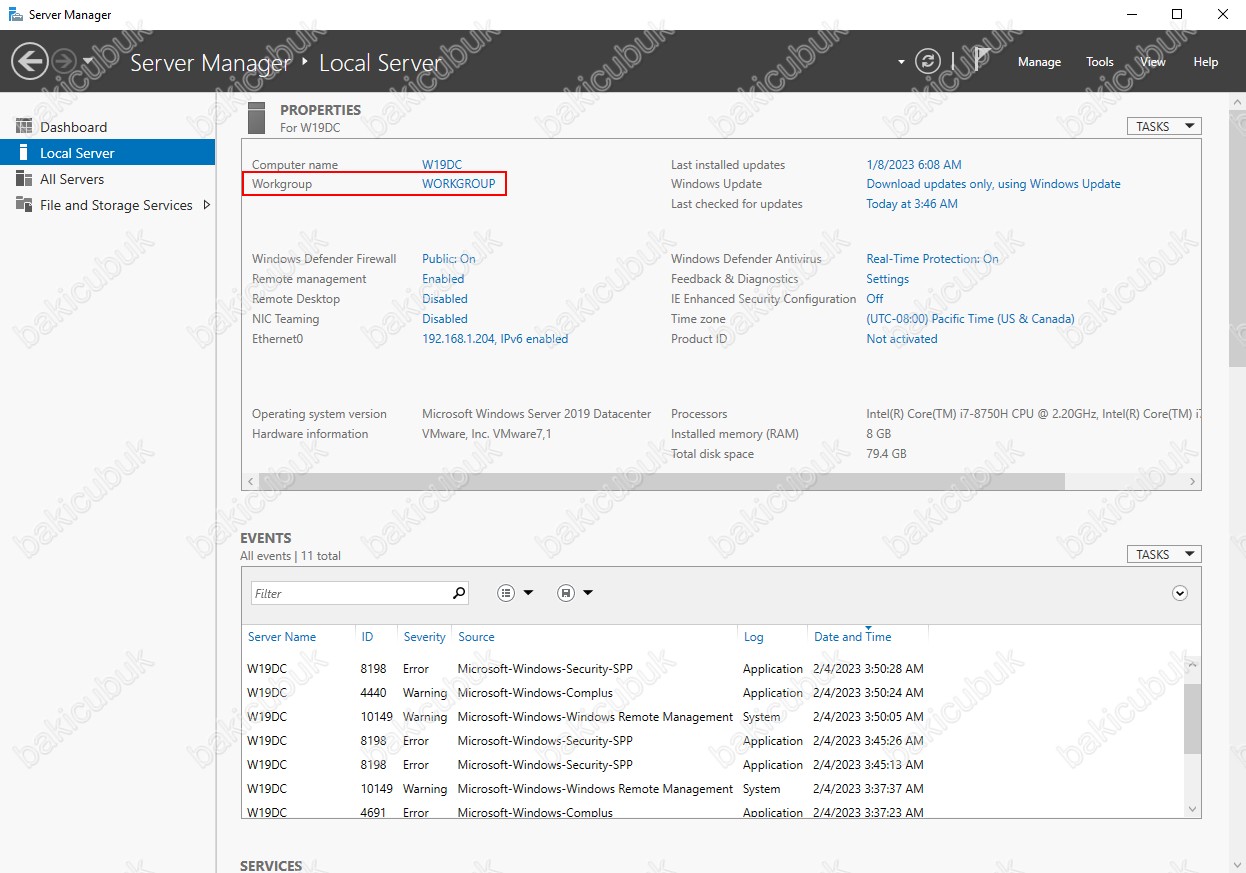
Task: Open the View menu
Action: 1153,62
